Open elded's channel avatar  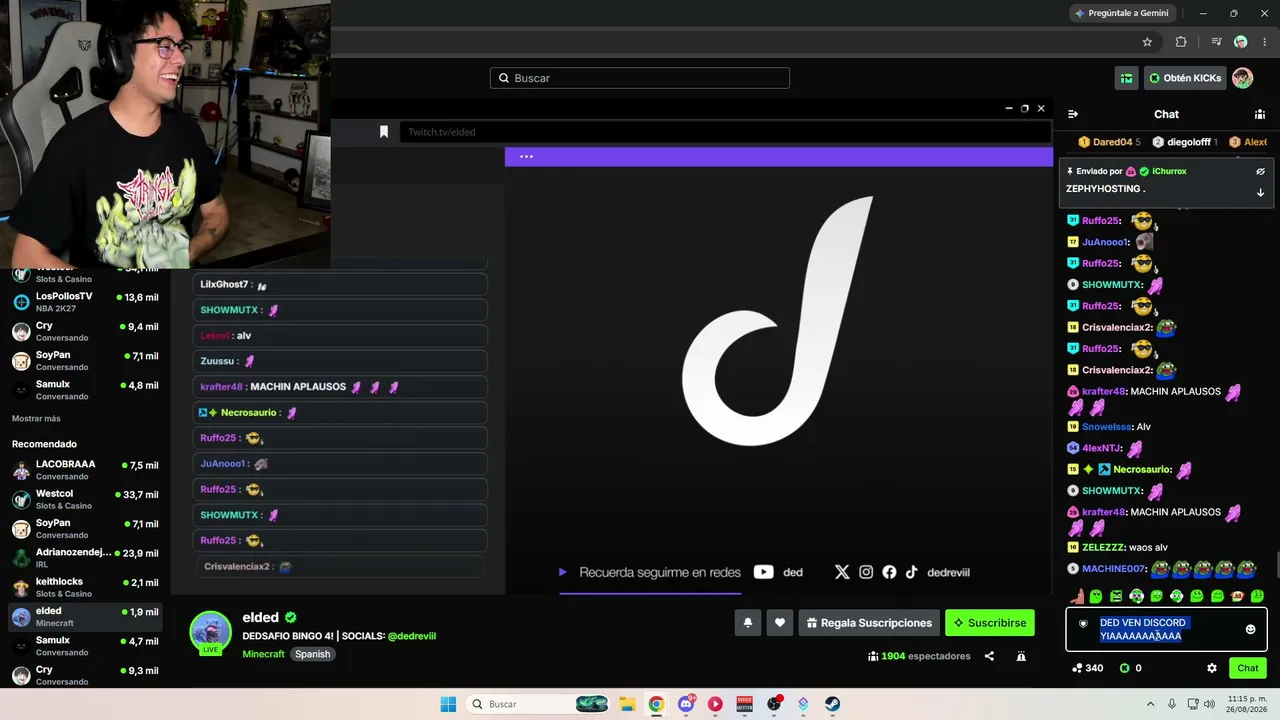click(x=211, y=632)
